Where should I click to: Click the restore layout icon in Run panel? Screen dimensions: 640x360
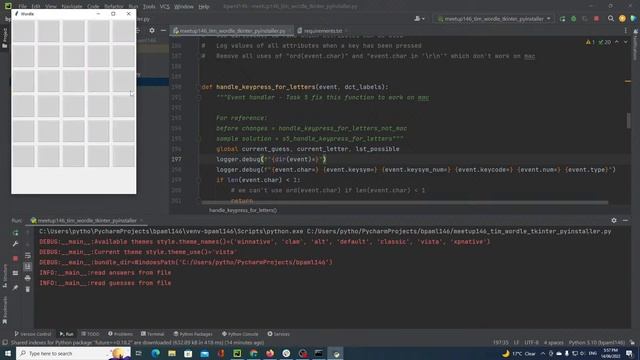coord(16,273)
